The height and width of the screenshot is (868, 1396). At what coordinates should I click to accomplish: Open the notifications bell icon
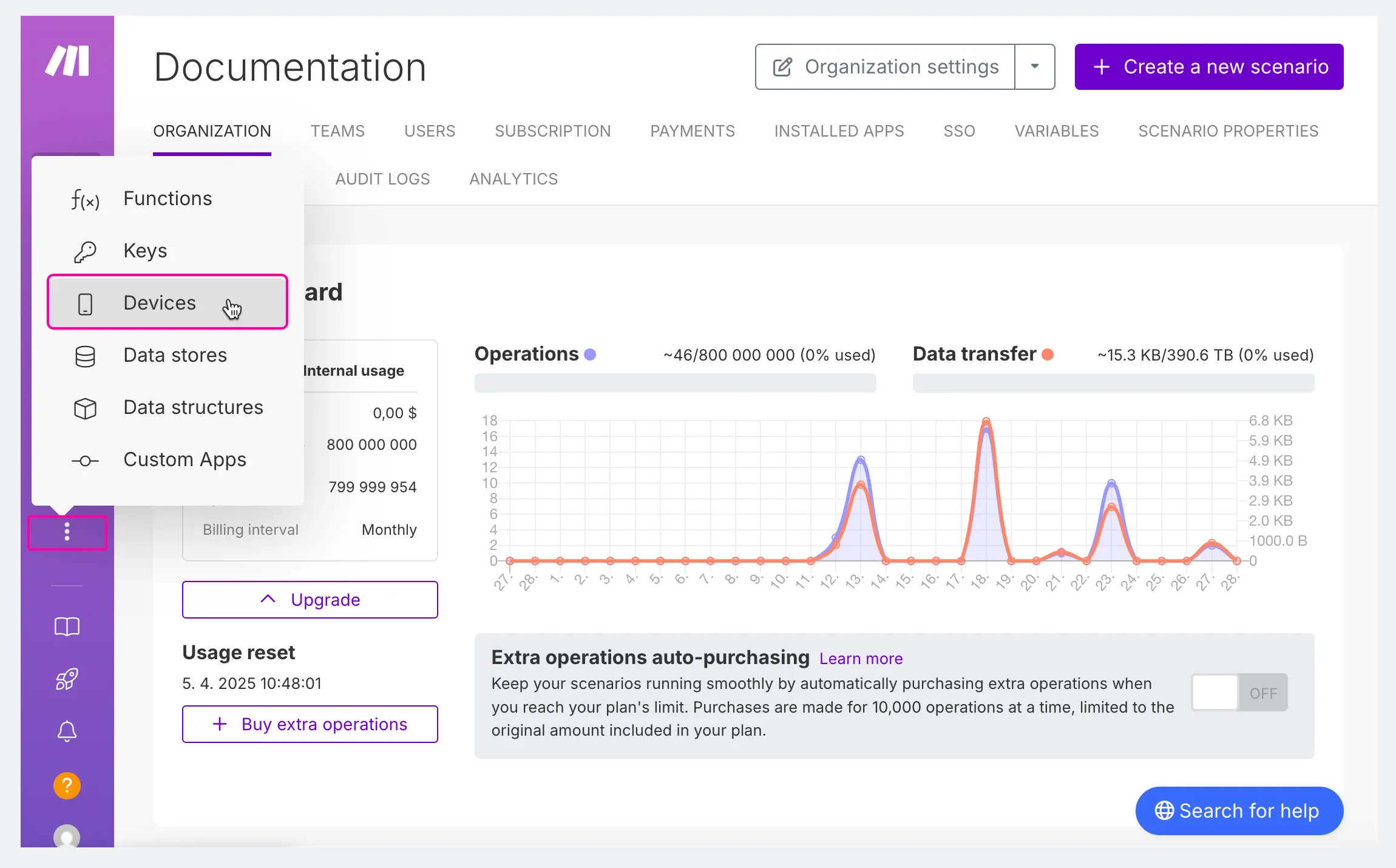click(x=67, y=731)
